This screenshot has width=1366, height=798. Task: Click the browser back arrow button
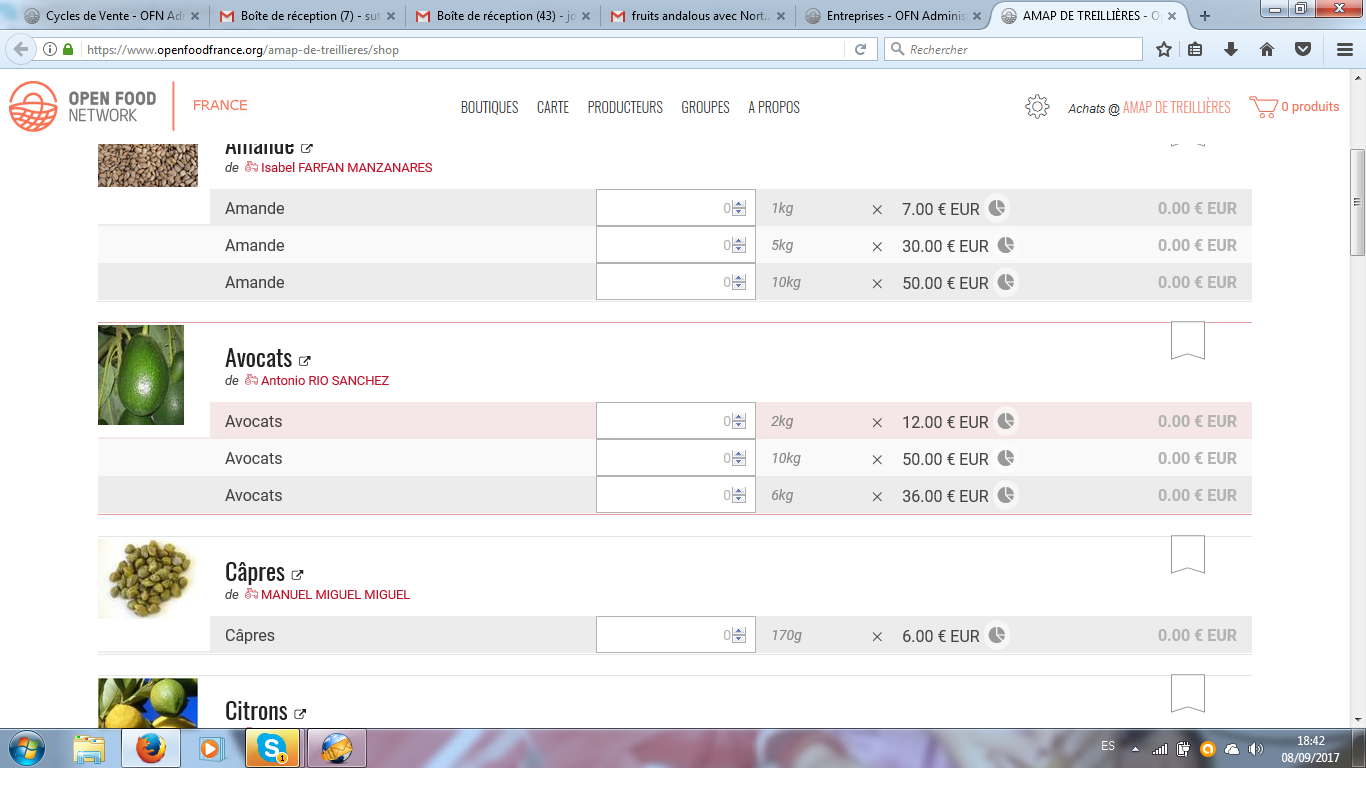click(x=21, y=49)
